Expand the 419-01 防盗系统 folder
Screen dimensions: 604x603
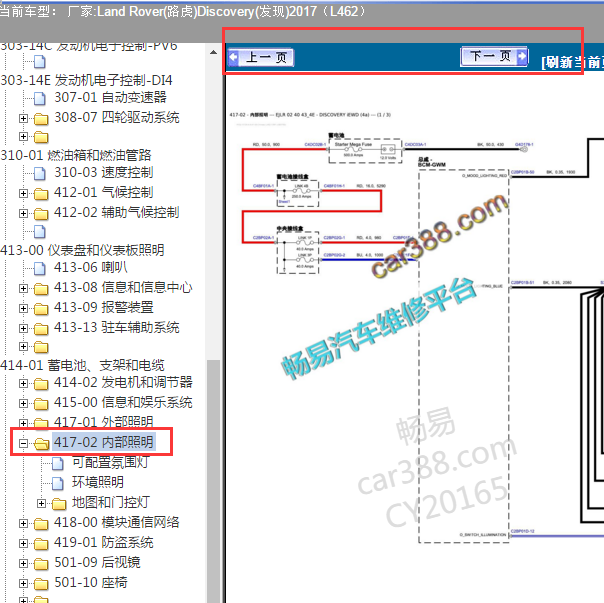[23, 543]
